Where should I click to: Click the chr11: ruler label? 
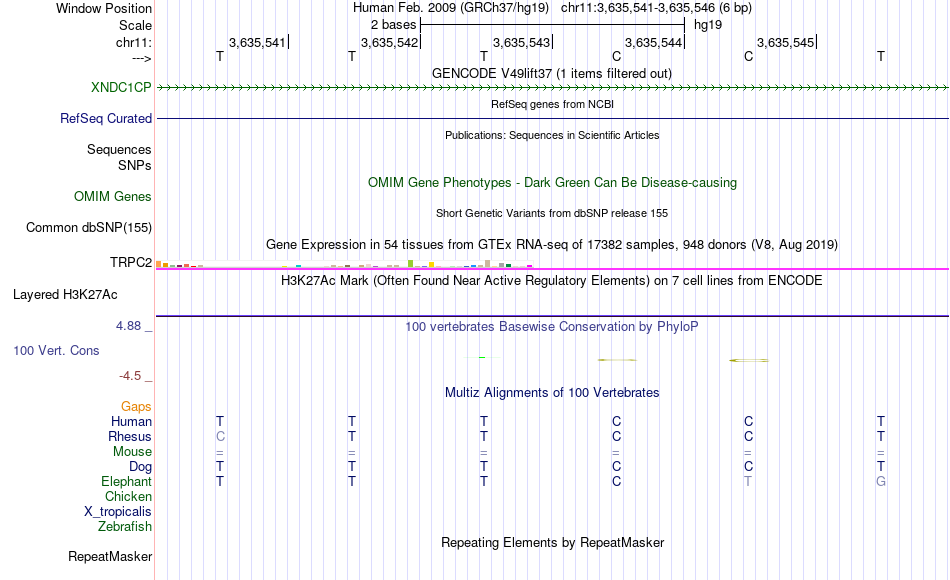point(134,42)
